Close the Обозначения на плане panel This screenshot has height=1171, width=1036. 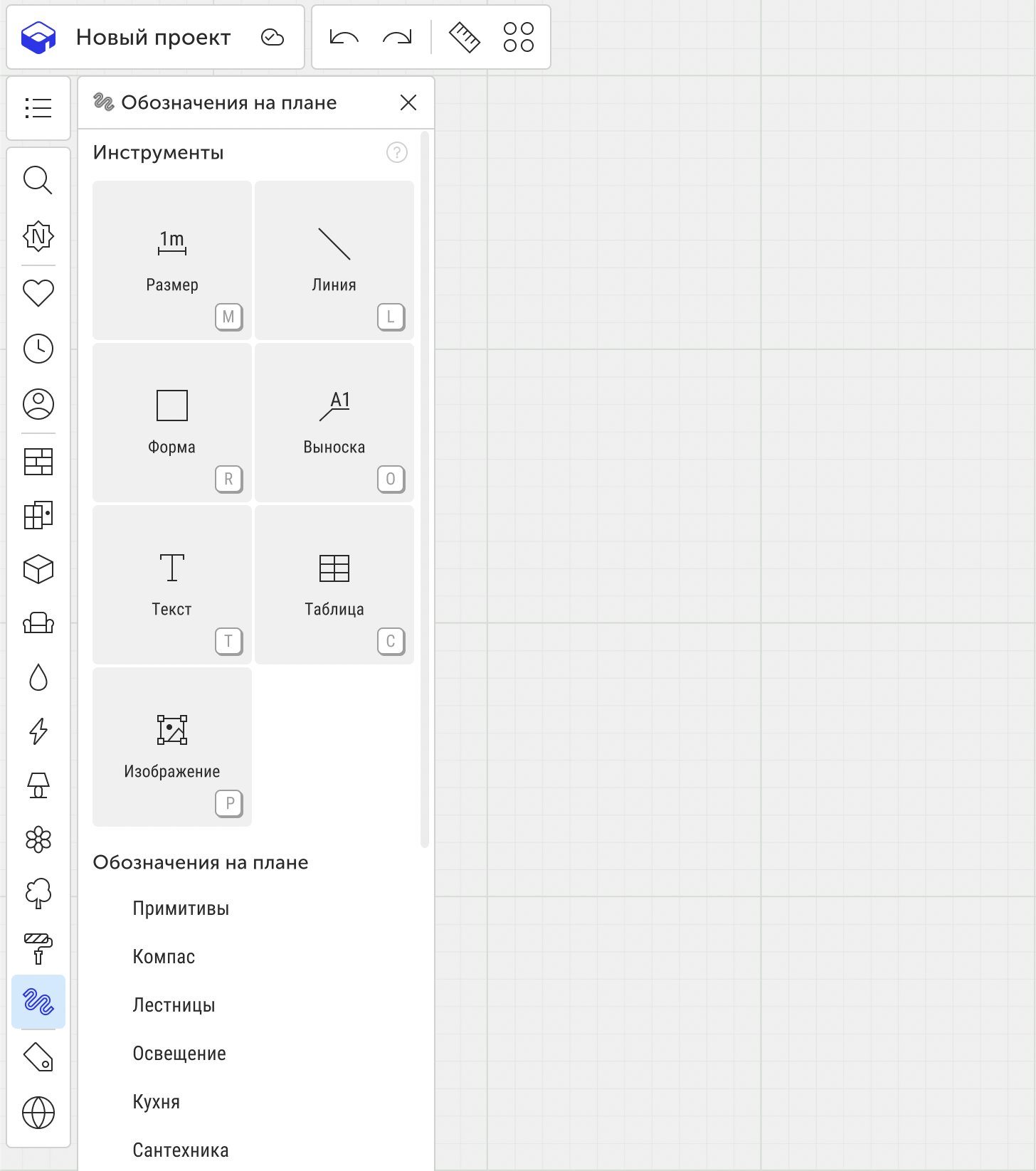pyautogui.click(x=408, y=102)
